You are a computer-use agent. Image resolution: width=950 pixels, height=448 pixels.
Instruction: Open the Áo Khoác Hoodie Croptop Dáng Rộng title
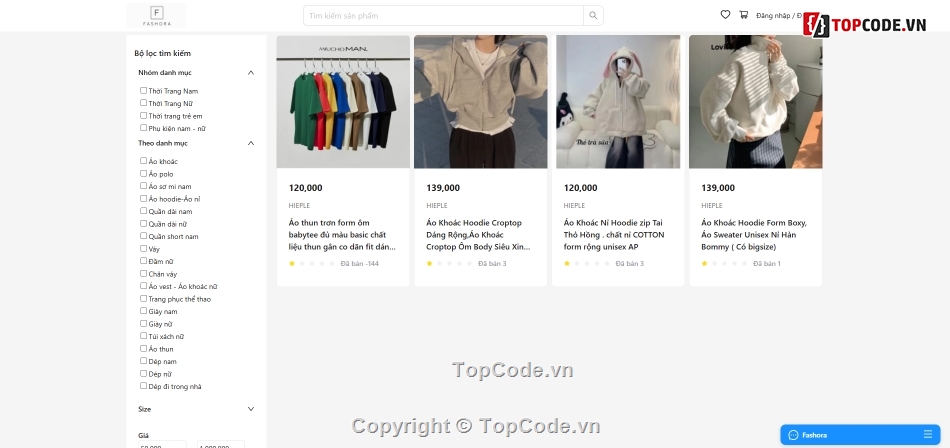click(x=479, y=235)
